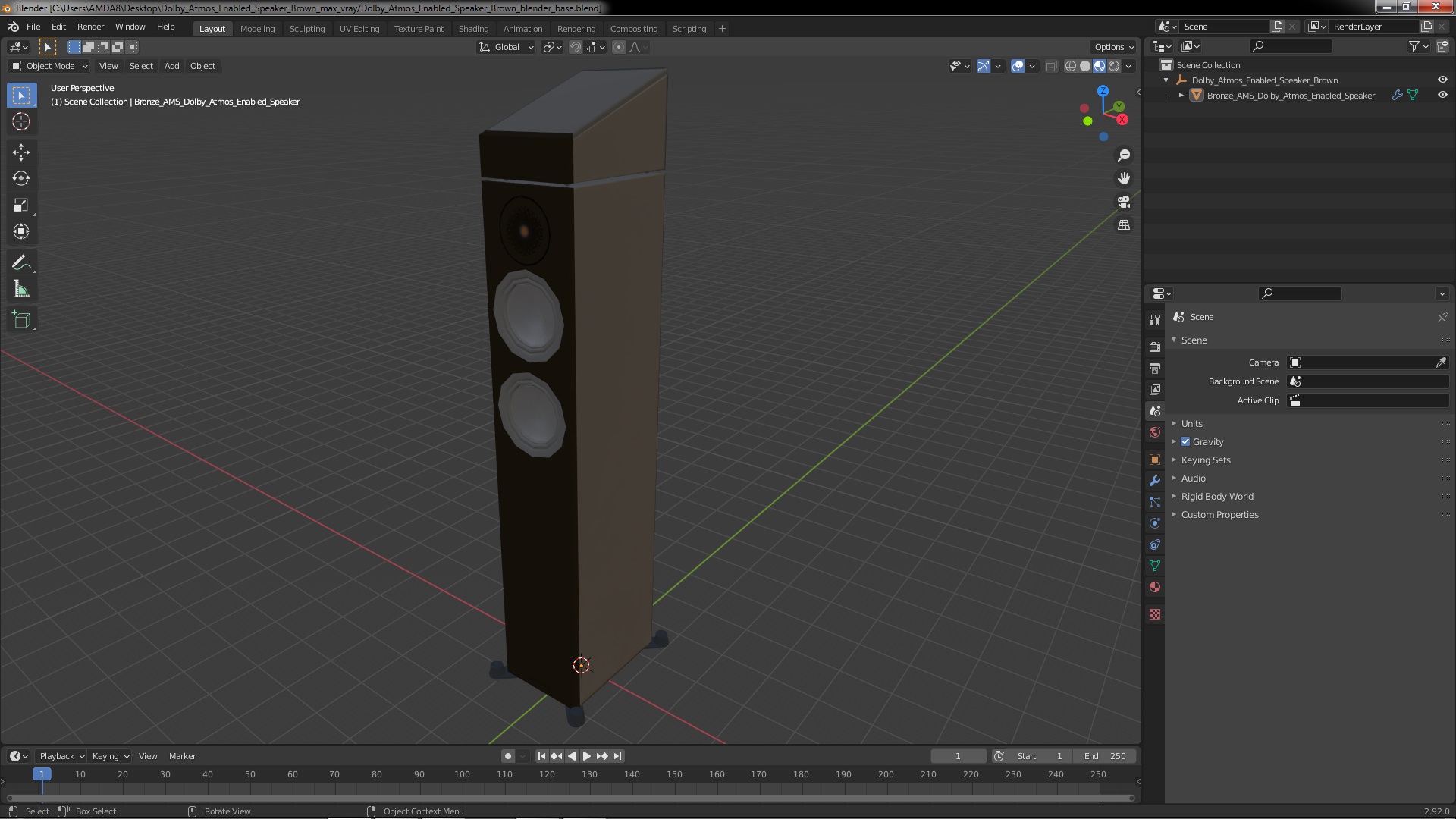Open the Object properties tab
The image size is (1456, 819).
click(1155, 460)
